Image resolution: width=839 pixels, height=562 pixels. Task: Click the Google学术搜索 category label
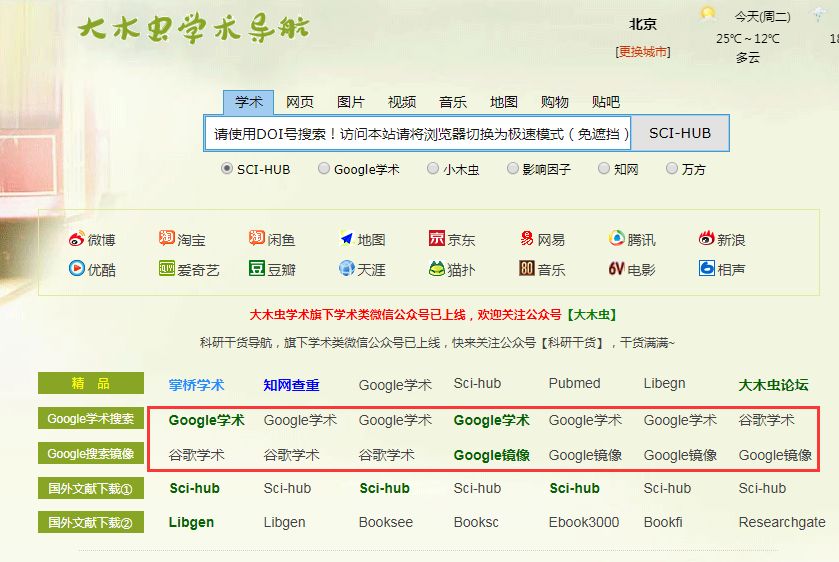point(91,419)
